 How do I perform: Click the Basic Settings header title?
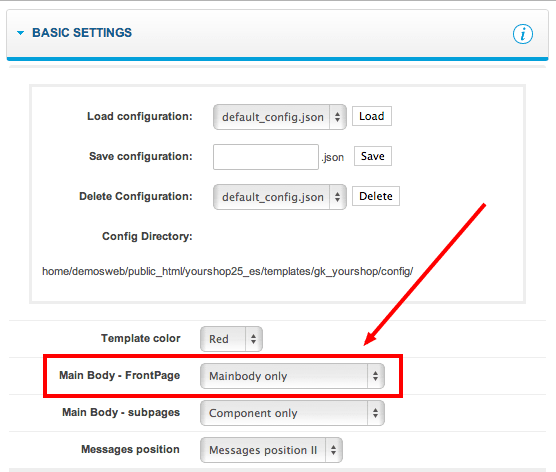tap(82, 33)
